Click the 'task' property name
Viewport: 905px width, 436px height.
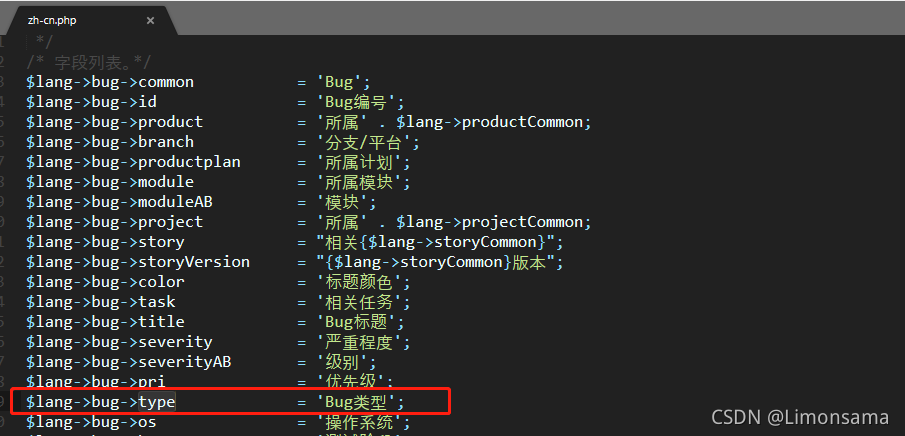click(x=157, y=302)
